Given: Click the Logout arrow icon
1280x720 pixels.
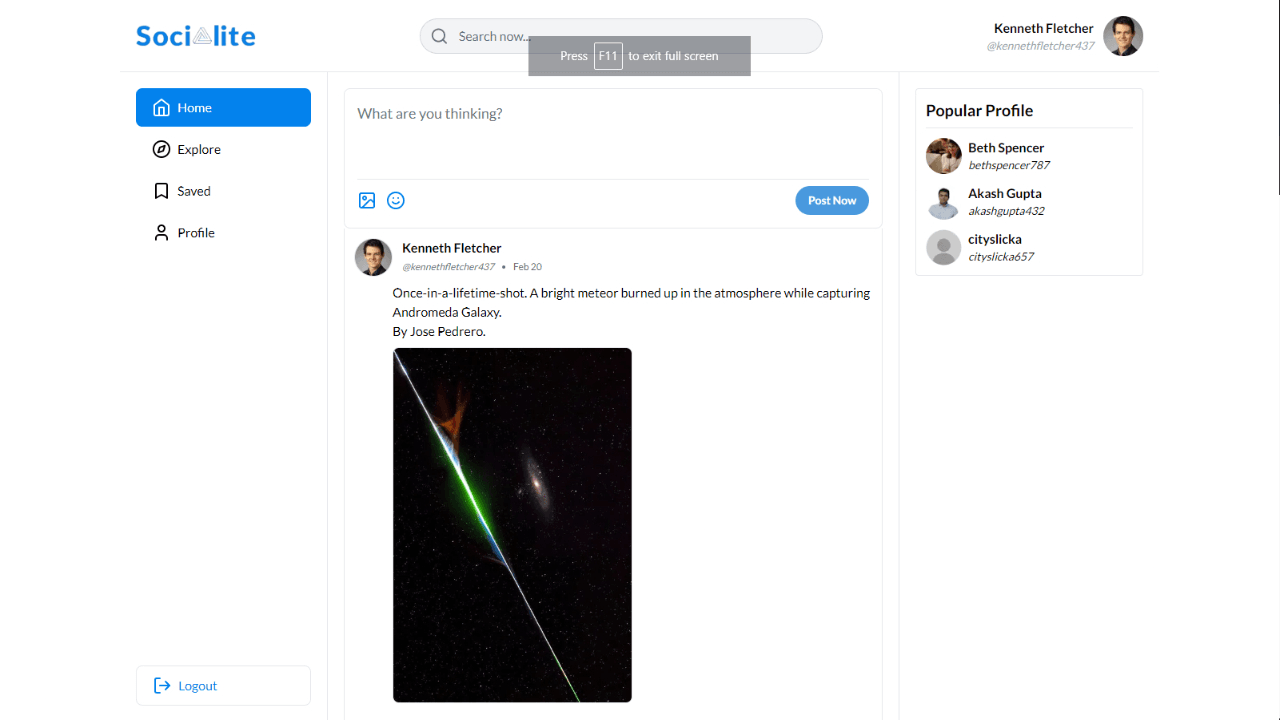Looking at the screenshot, I should tap(161, 685).
